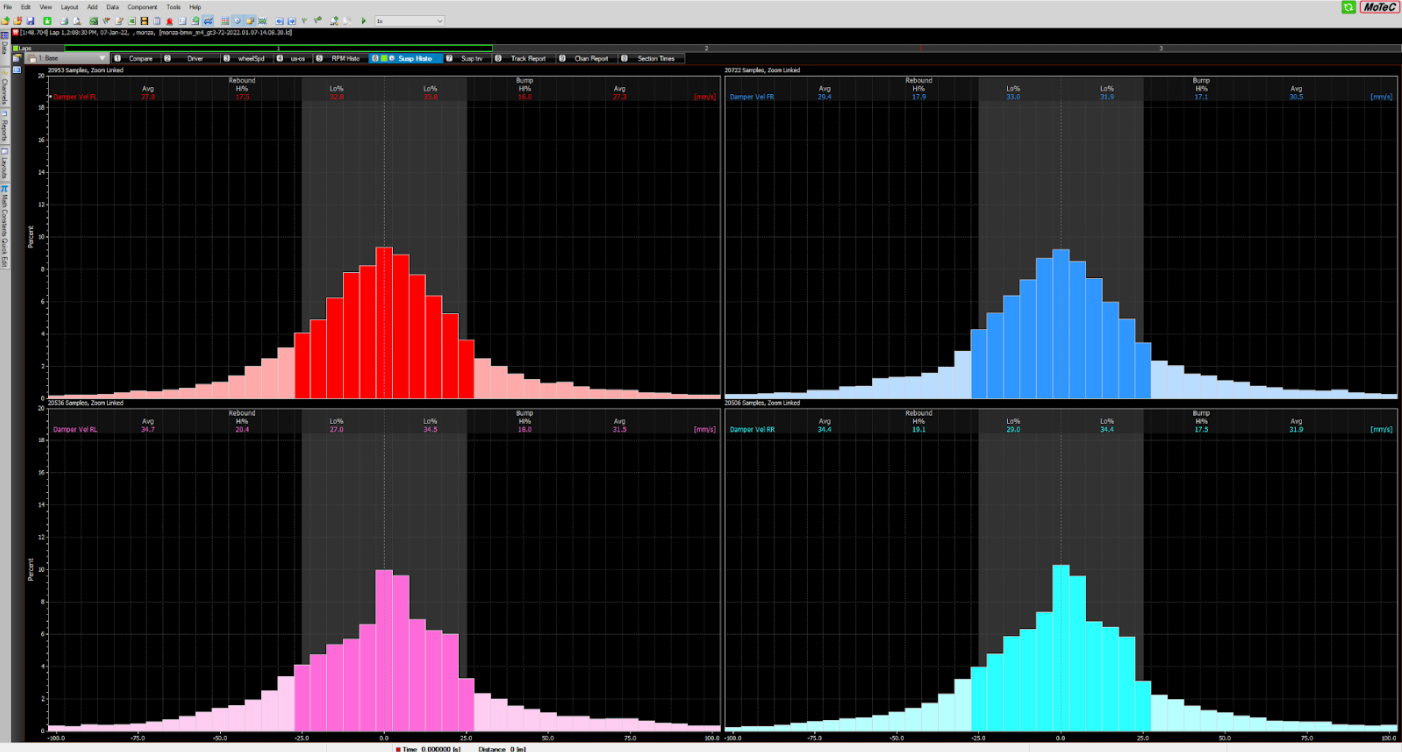Click the folder icon with red X
Image resolution: width=1402 pixels, height=752 pixels.
point(18,21)
